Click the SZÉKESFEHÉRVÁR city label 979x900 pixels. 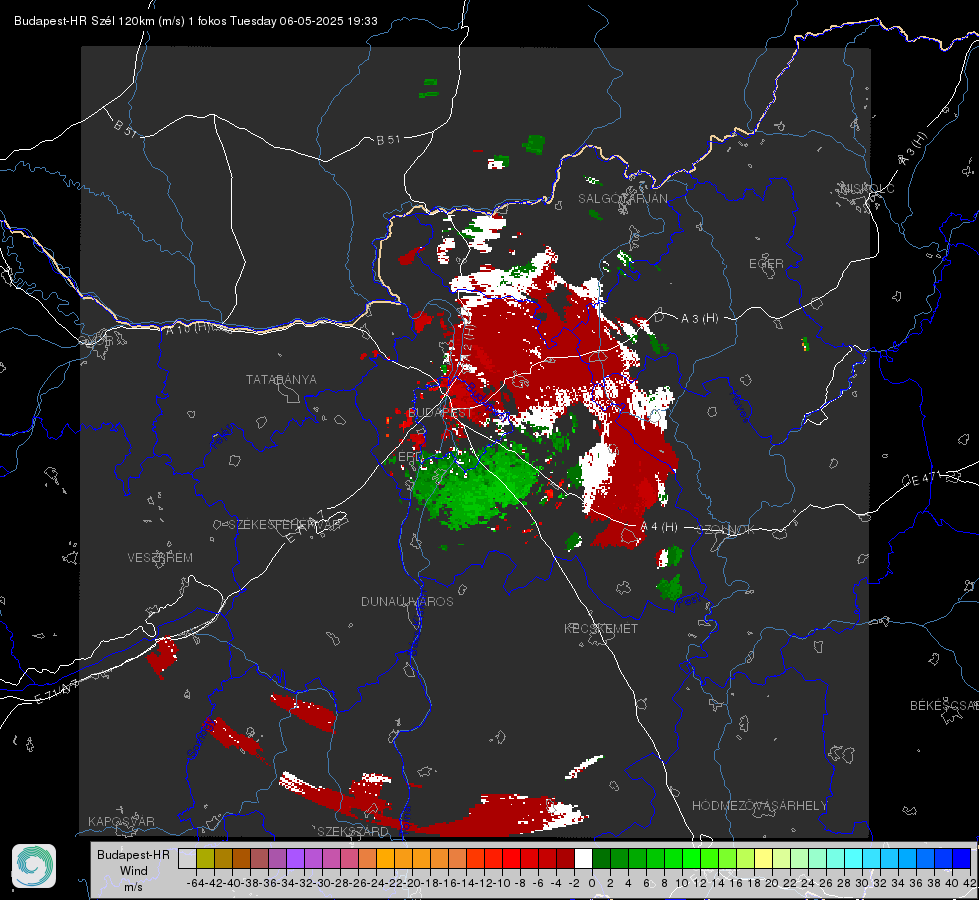(283, 525)
